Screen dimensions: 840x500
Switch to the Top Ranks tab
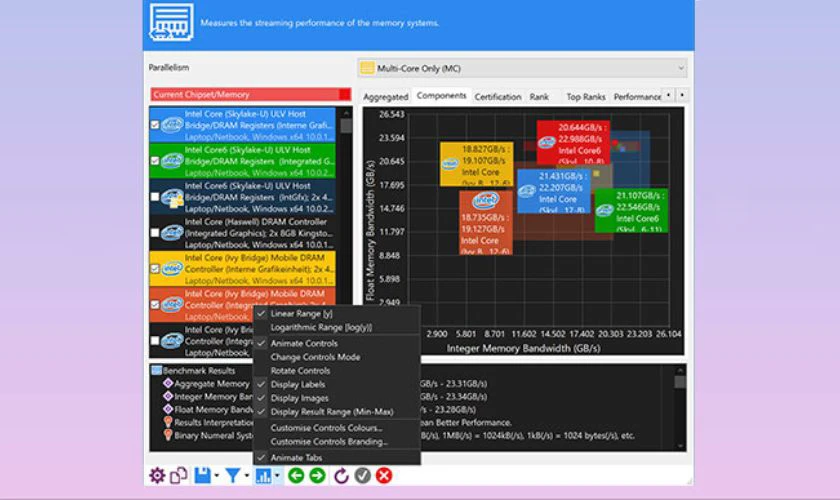point(586,96)
